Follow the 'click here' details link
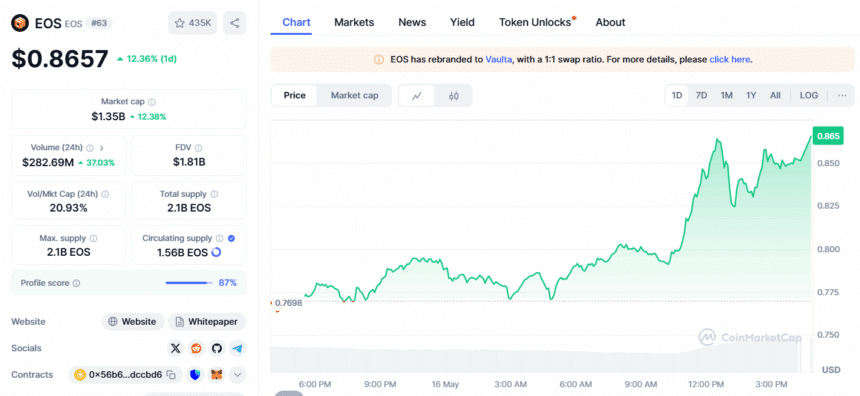 pos(729,59)
